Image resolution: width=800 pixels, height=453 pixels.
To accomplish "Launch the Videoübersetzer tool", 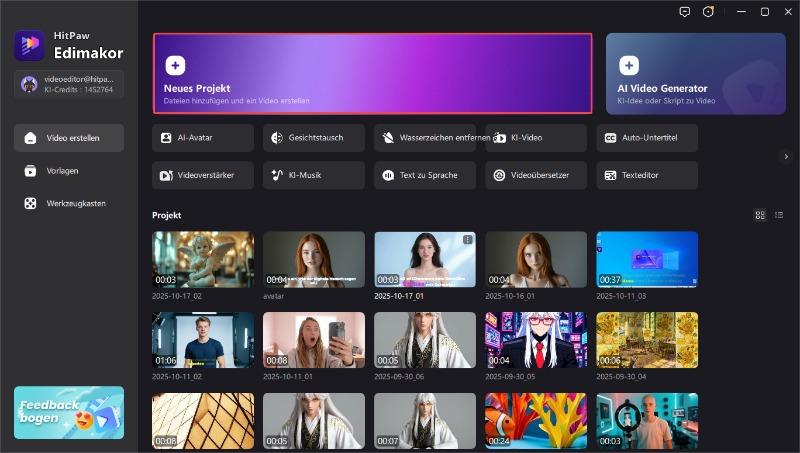I will point(535,175).
